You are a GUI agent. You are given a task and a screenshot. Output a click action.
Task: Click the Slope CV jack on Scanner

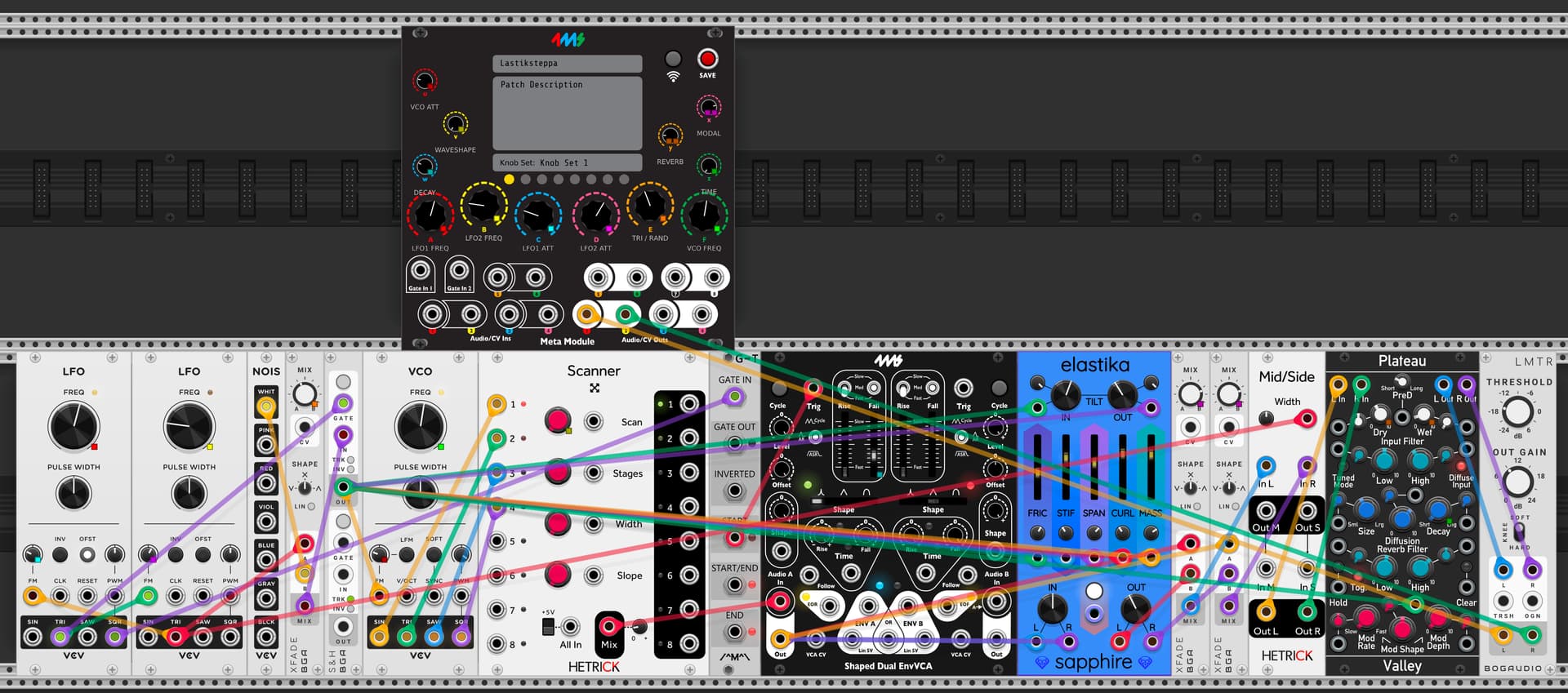(594, 575)
